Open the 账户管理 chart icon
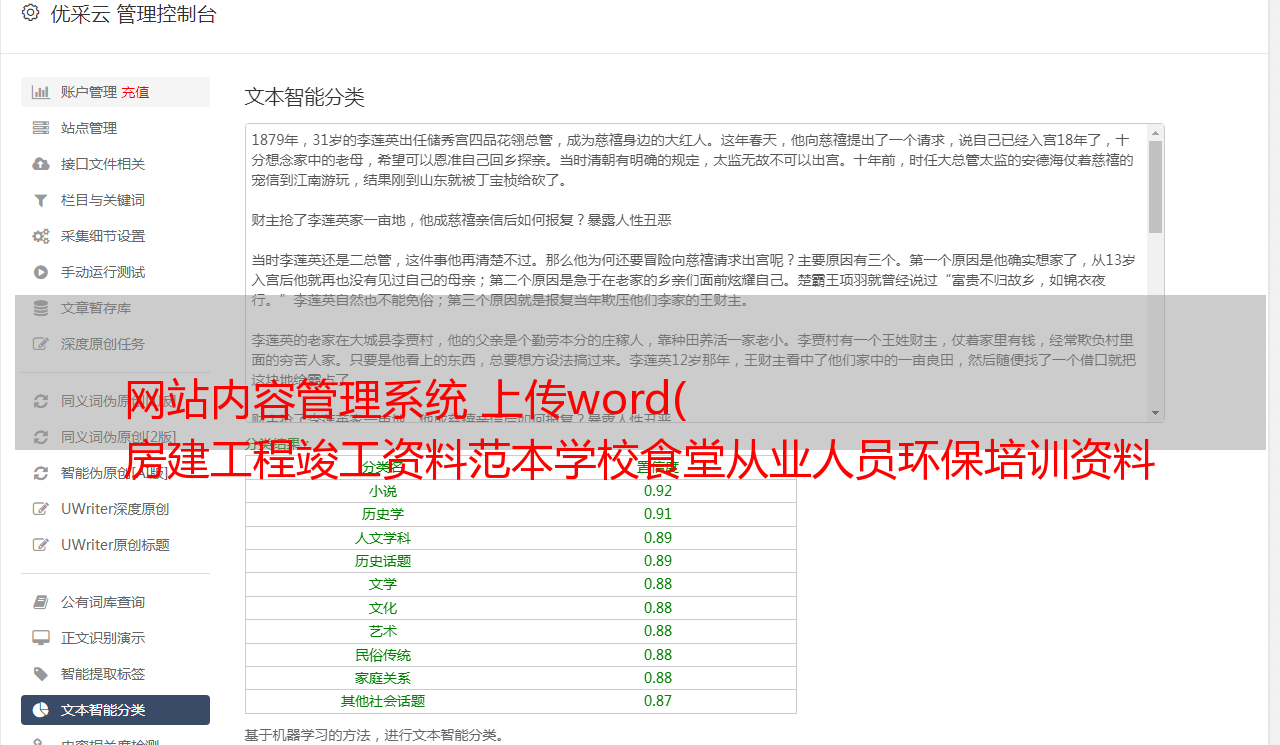Screen dimensions: 1280x745 41,92
